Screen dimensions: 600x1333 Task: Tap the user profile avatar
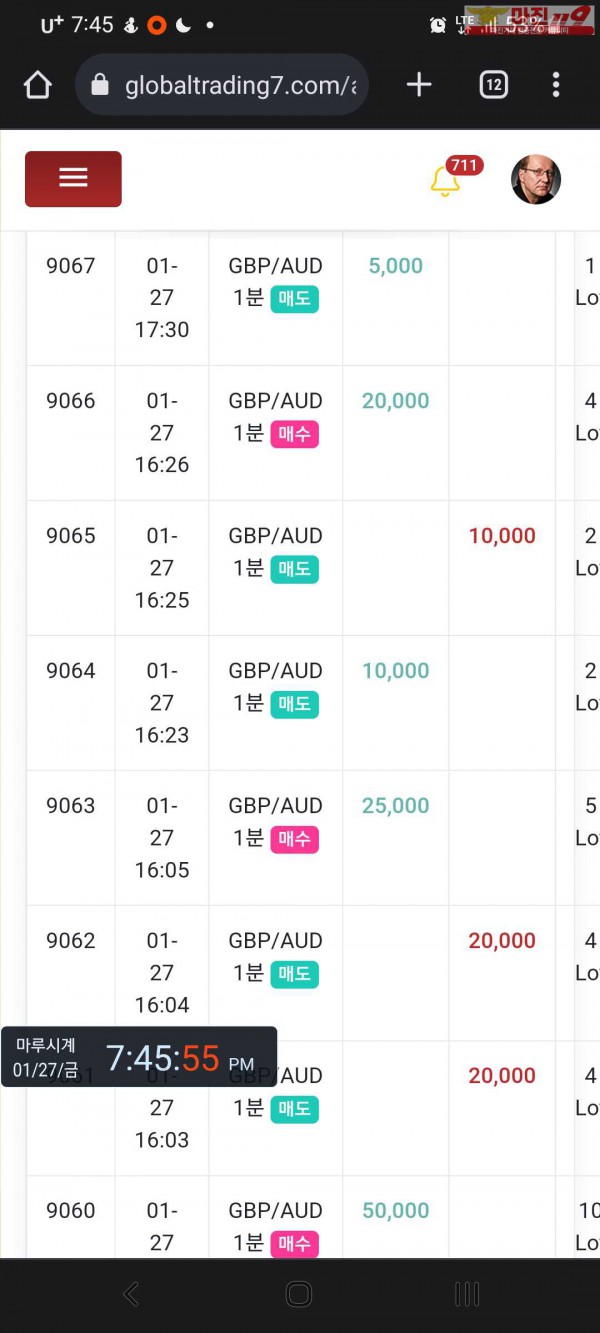536,180
